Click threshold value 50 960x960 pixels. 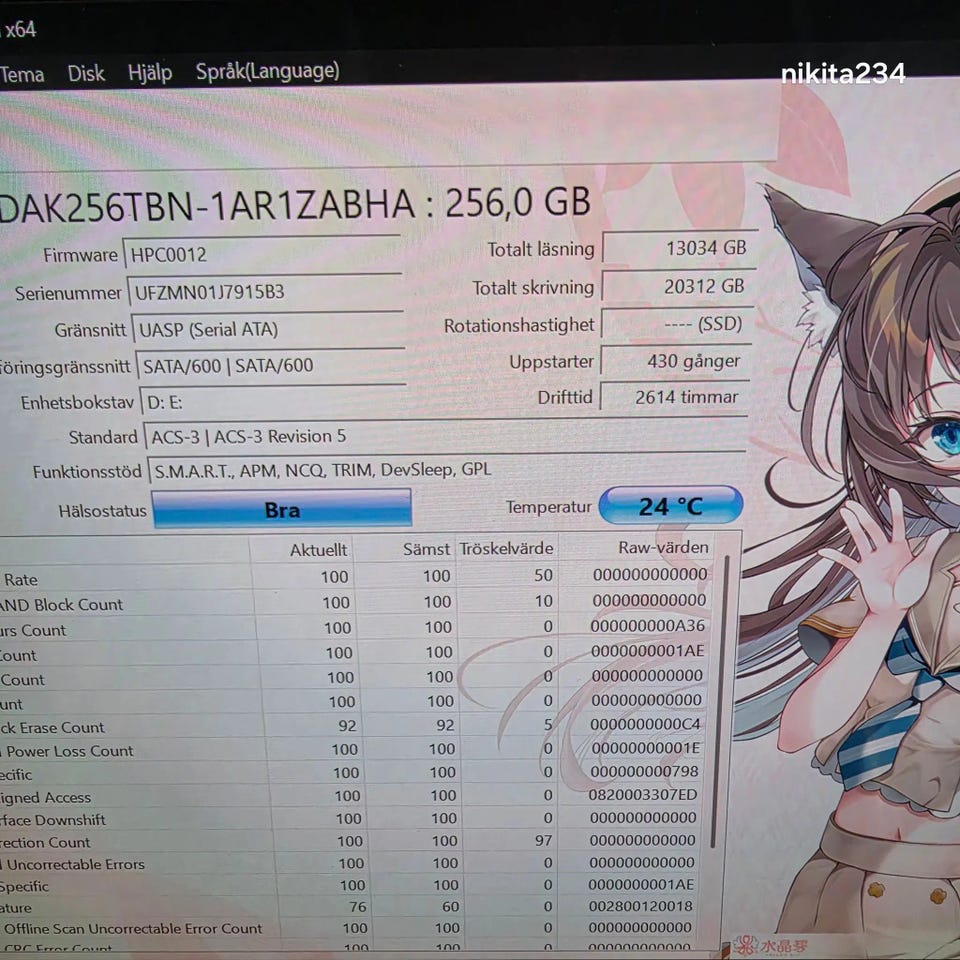543,575
